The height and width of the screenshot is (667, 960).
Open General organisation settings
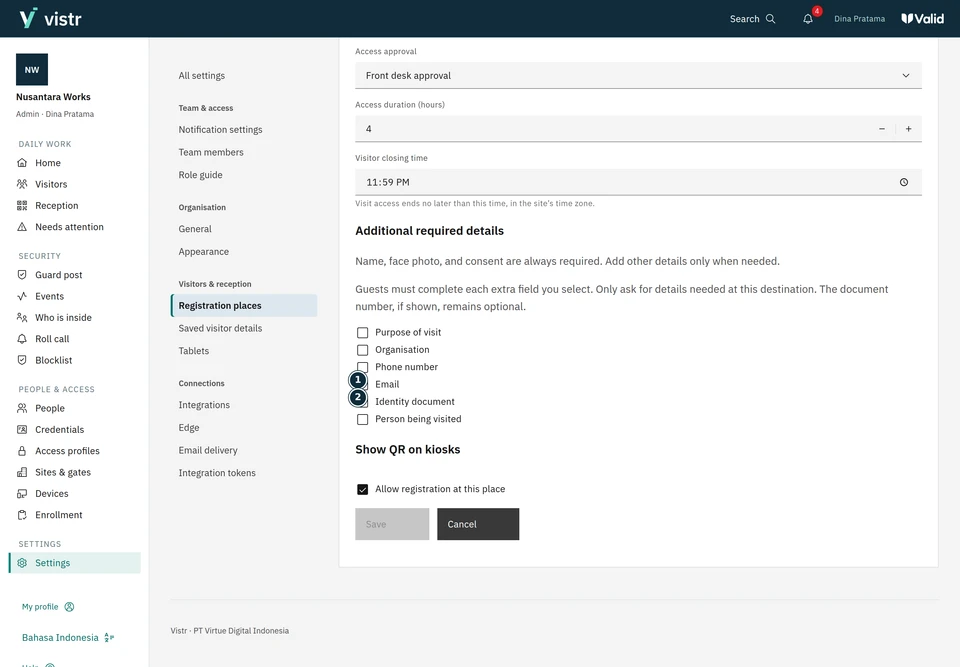pyautogui.click(x=195, y=229)
